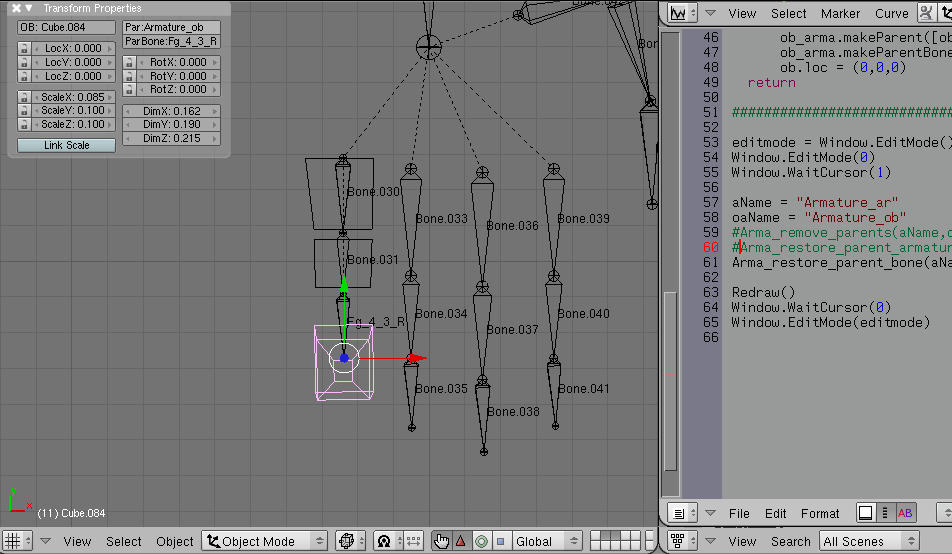Open the Object Mode dropdown

pyautogui.click(x=265, y=541)
